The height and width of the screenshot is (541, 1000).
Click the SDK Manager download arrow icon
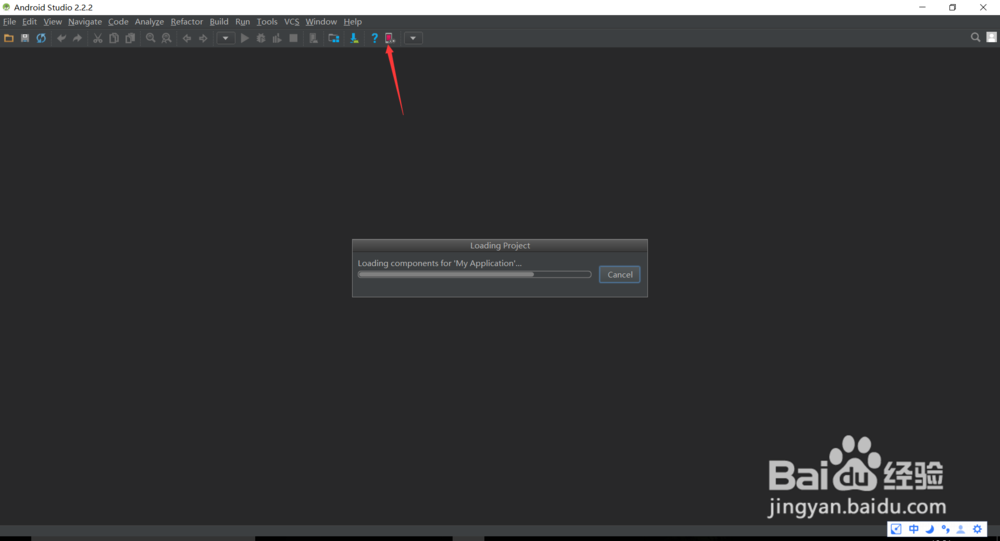[x=354, y=38]
